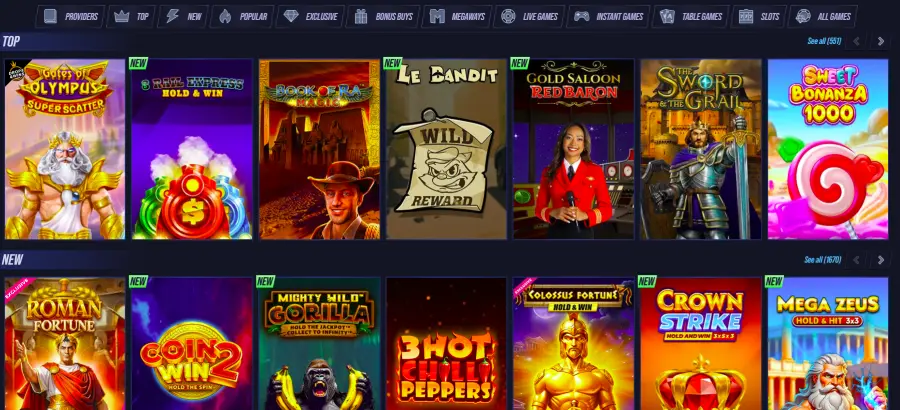This screenshot has height=410, width=900.
Task: Click the Slots machine icon
Action: click(746, 17)
